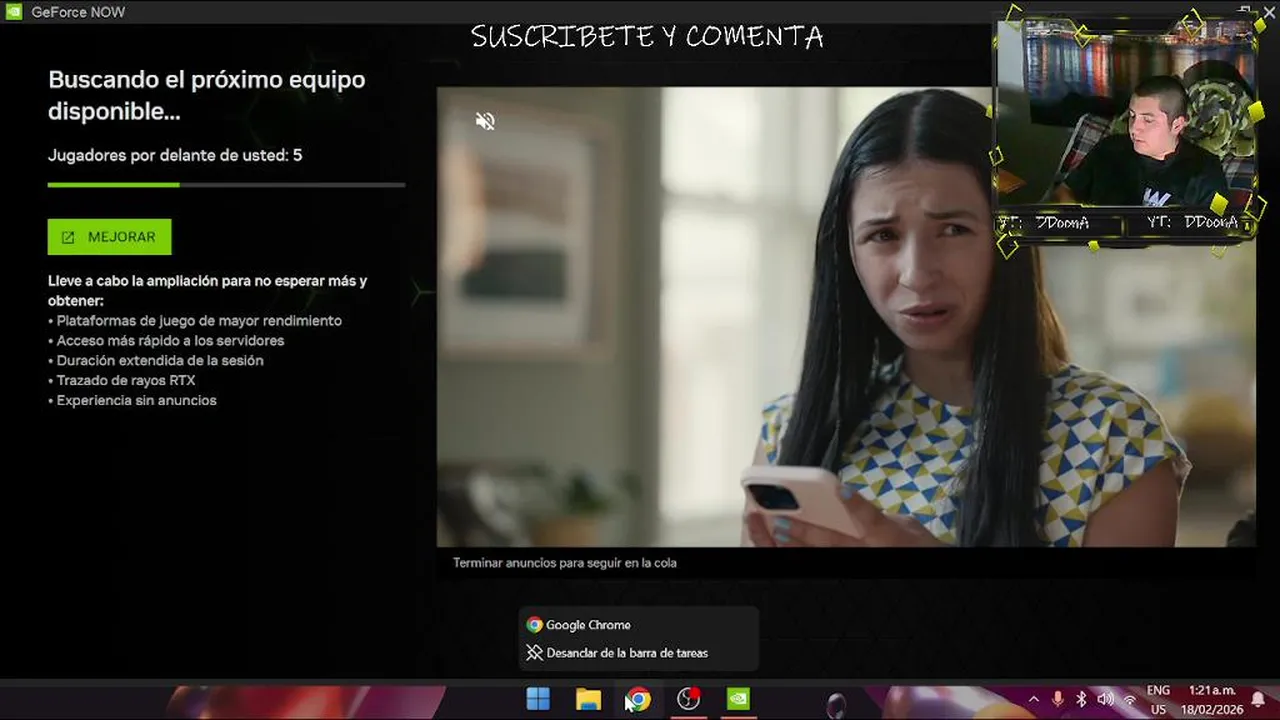Open the clock showing 1:21 a.m.
The height and width of the screenshot is (720, 1280).
tap(1213, 699)
